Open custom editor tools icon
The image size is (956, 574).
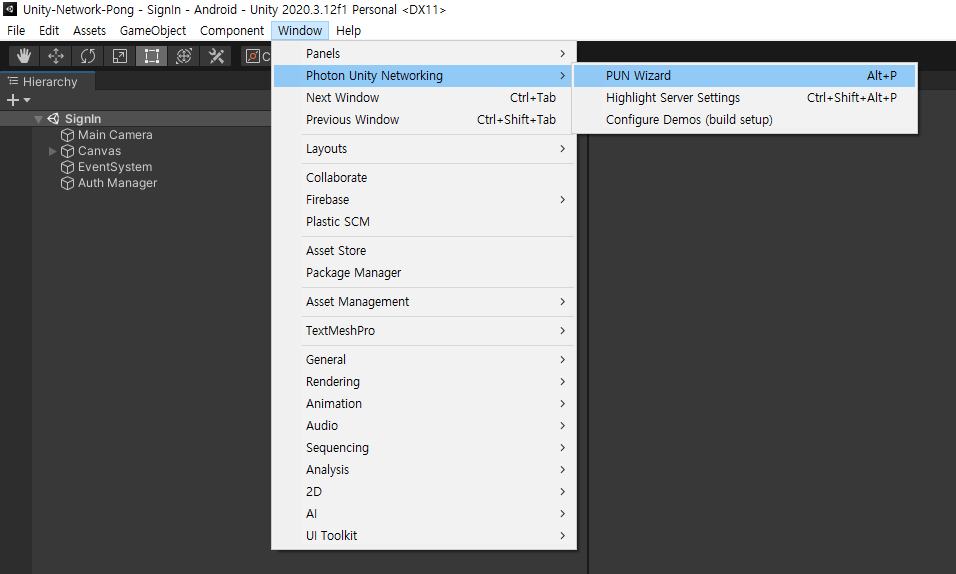tap(216, 56)
